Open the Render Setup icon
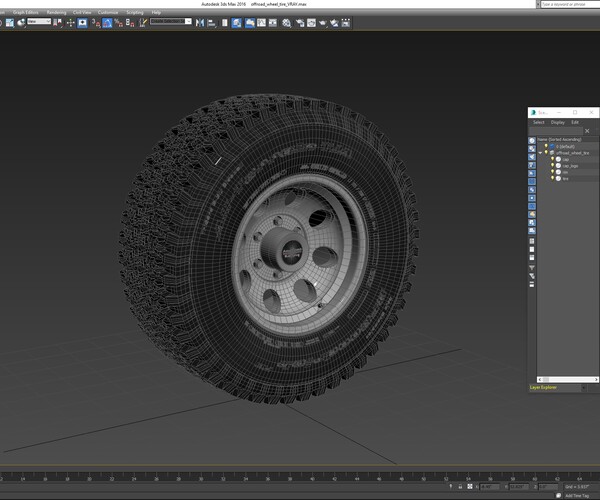 tap(300, 23)
